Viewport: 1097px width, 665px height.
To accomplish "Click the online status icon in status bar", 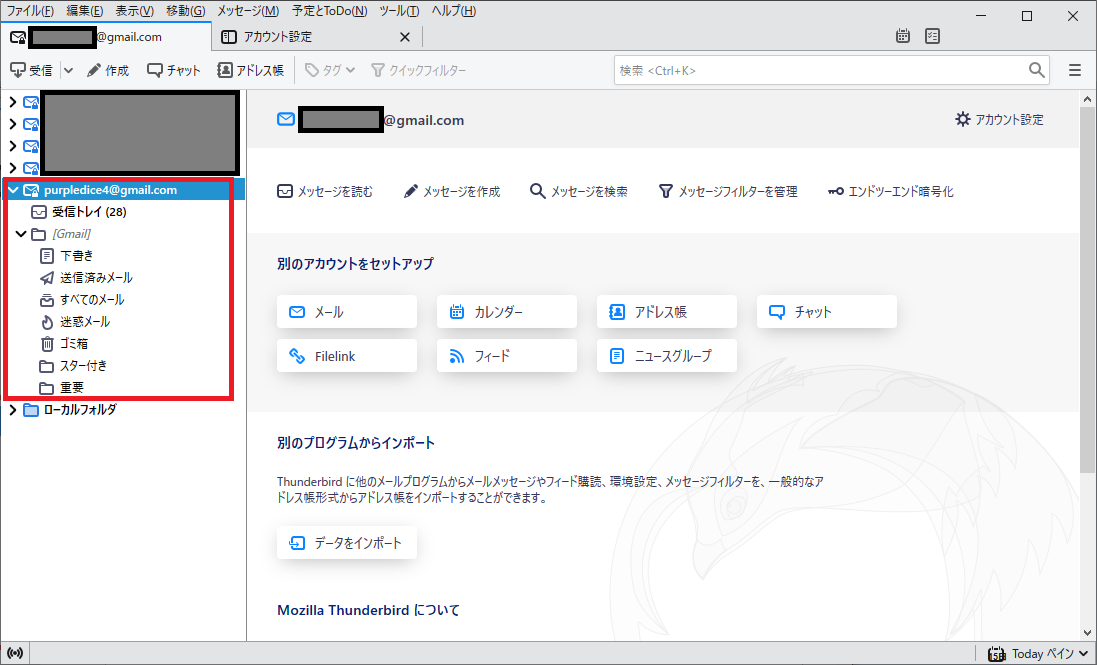I will [15, 653].
